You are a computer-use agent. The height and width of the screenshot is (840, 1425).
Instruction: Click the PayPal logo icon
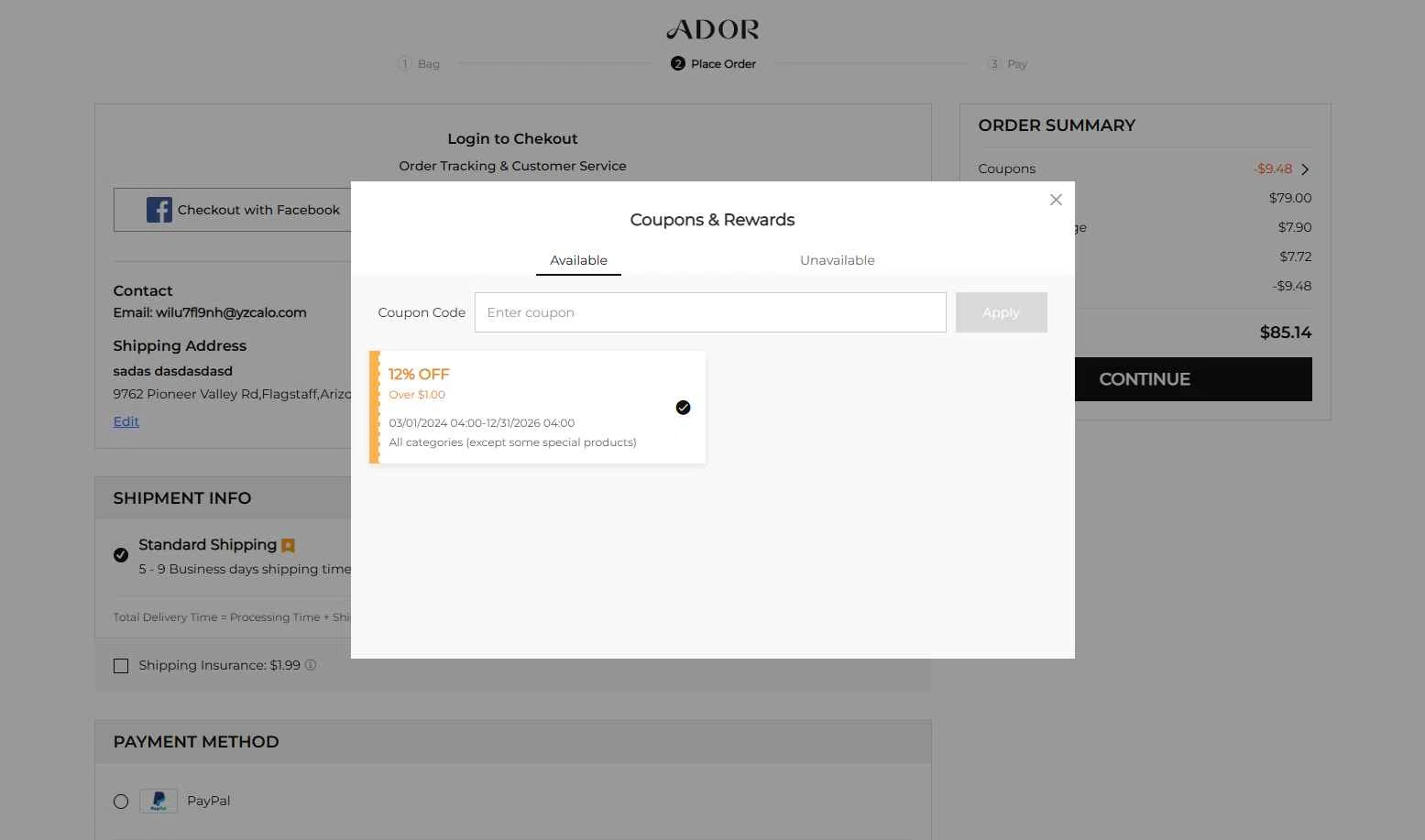[x=159, y=801]
